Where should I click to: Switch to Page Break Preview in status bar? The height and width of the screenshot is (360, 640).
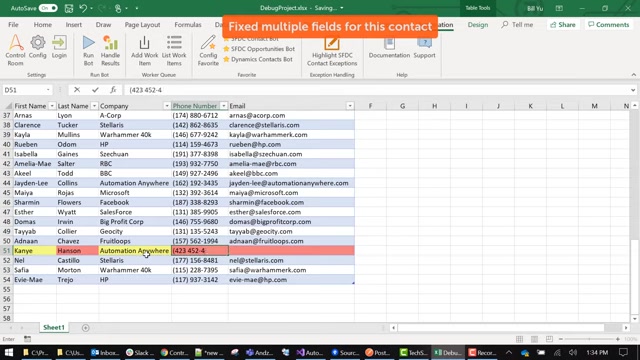click(549, 339)
